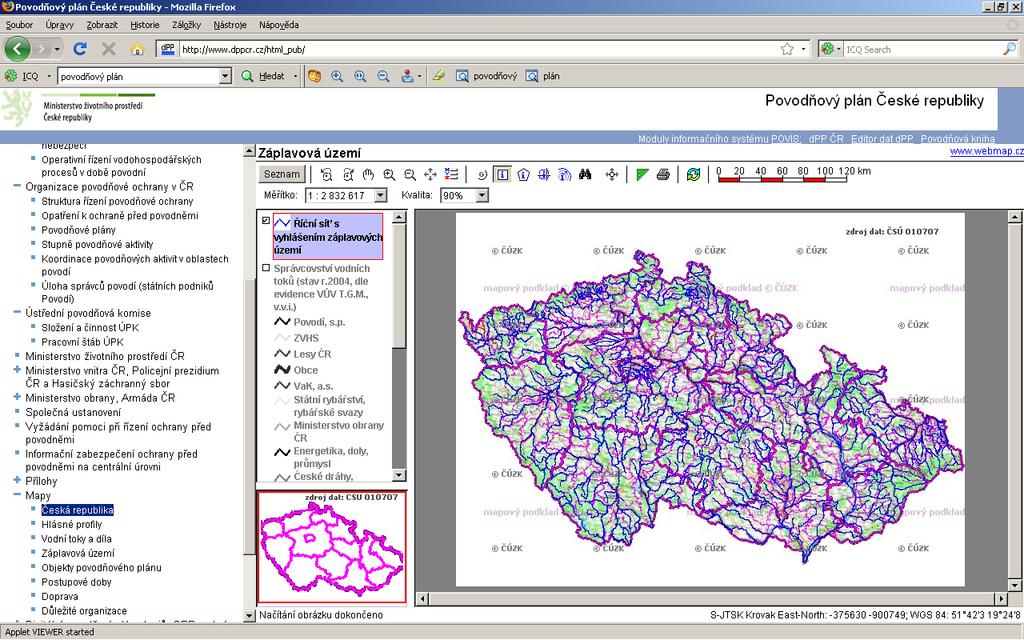The height and width of the screenshot is (640, 1024).
Task: Reload the page with the refresh icon
Action: click(x=80, y=49)
